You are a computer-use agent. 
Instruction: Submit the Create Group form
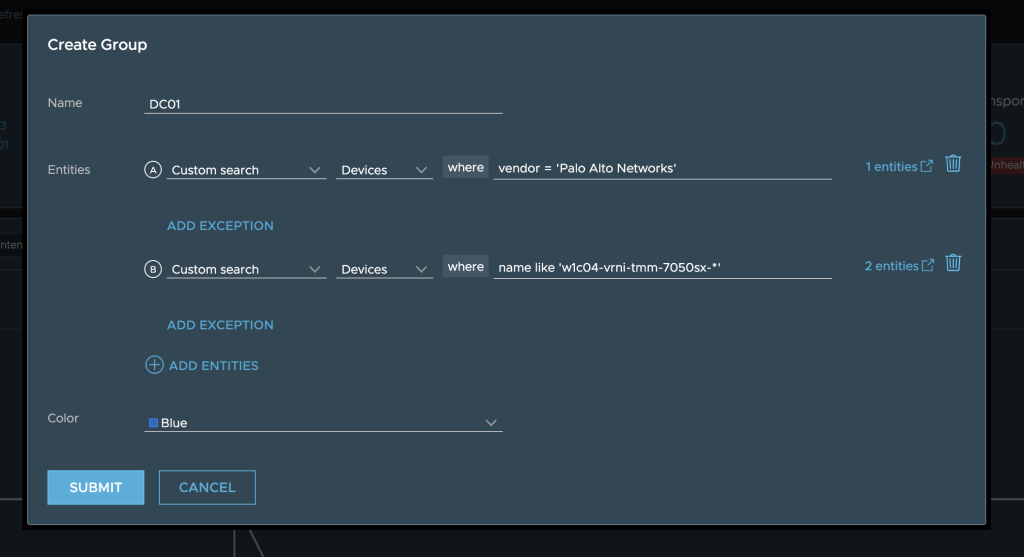tap(95, 487)
